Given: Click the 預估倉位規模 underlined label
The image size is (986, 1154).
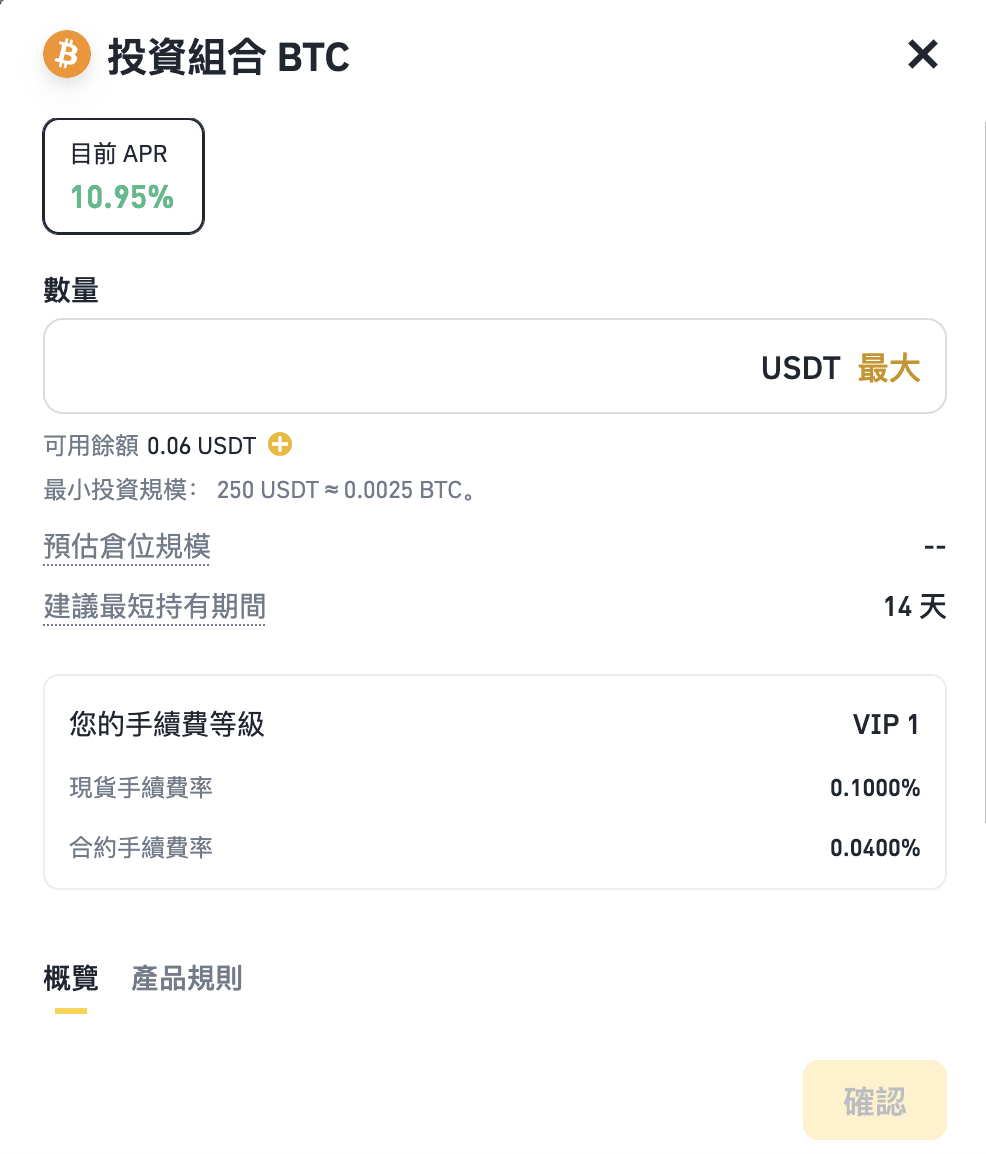Looking at the screenshot, I should (x=127, y=548).
